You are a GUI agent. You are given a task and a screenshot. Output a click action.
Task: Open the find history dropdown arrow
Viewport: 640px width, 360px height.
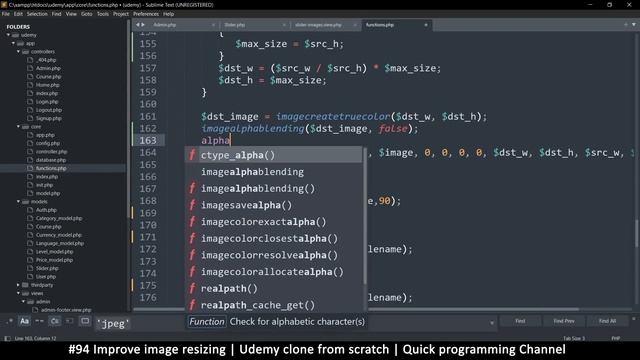[x=492, y=323]
